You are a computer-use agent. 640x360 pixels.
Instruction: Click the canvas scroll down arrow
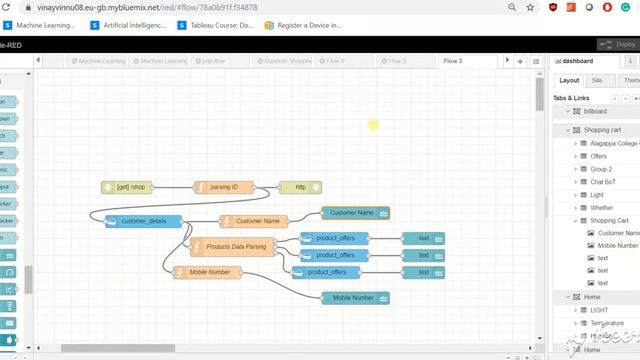pyautogui.click(x=540, y=338)
